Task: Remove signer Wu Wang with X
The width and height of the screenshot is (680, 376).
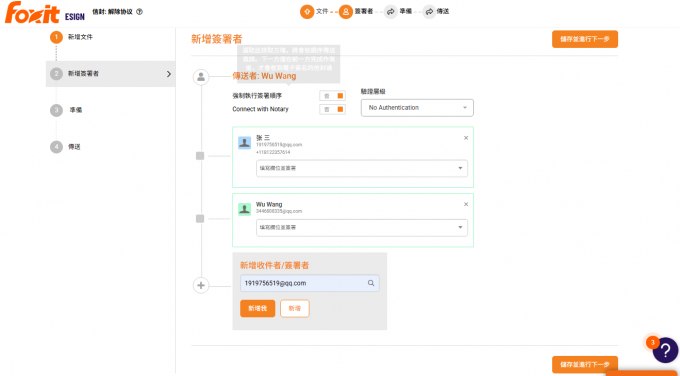Action: [466, 204]
